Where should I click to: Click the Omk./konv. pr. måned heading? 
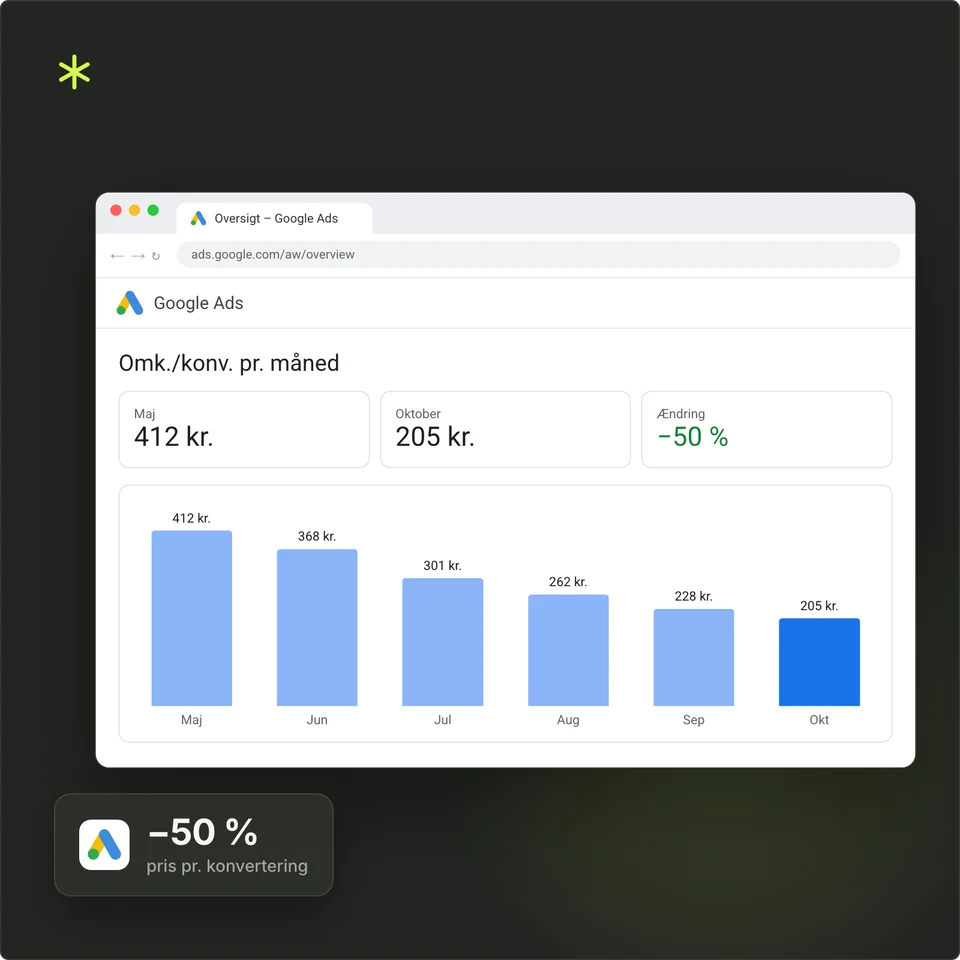tap(229, 363)
